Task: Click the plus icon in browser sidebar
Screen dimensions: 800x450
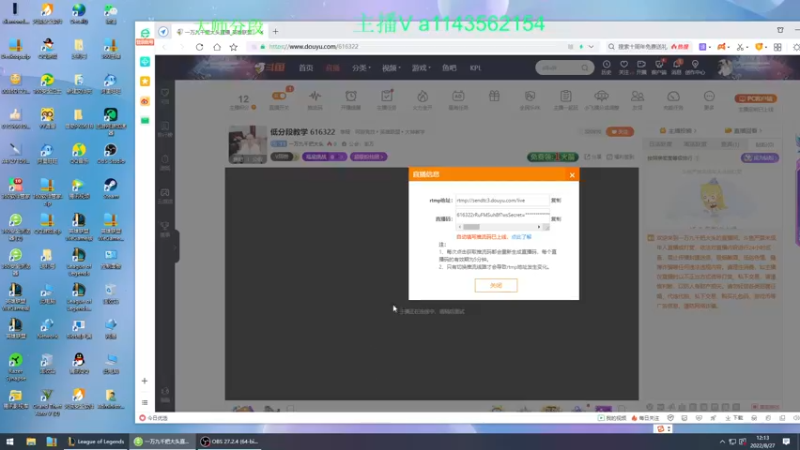Action: click(x=144, y=381)
